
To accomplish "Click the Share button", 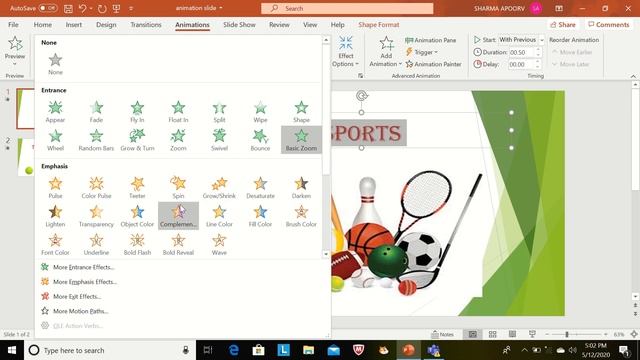I will [x=563, y=24].
